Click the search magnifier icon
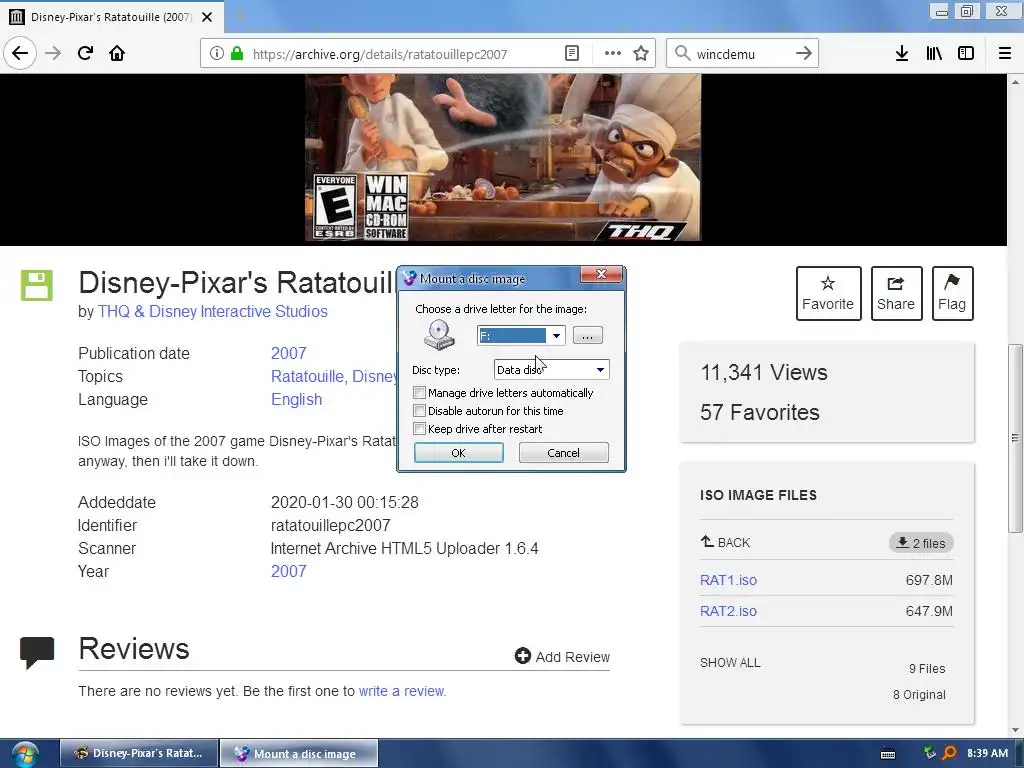Screen dimensions: 1024x768 point(682,54)
